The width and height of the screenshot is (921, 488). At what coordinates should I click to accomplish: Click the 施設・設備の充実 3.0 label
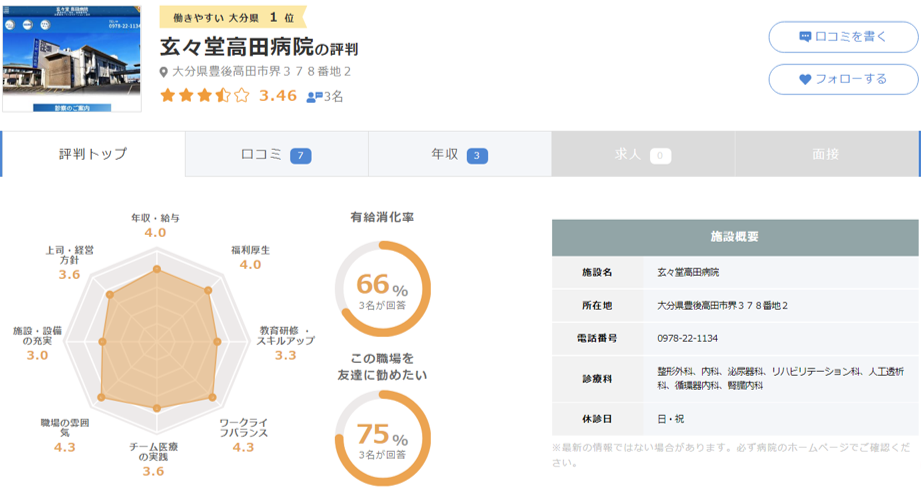click(37, 343)
